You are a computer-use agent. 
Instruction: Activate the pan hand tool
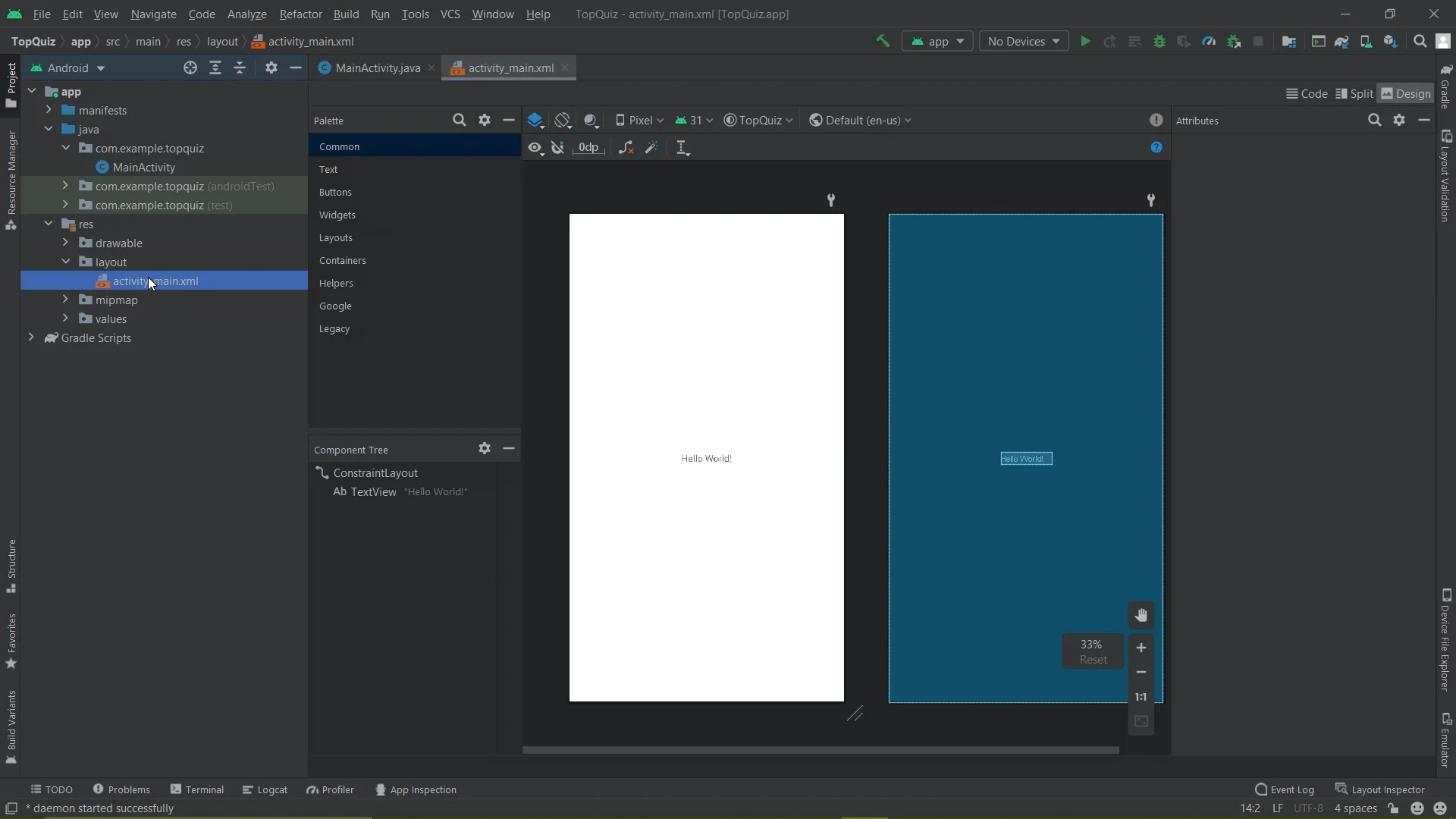pos(1141,616)
